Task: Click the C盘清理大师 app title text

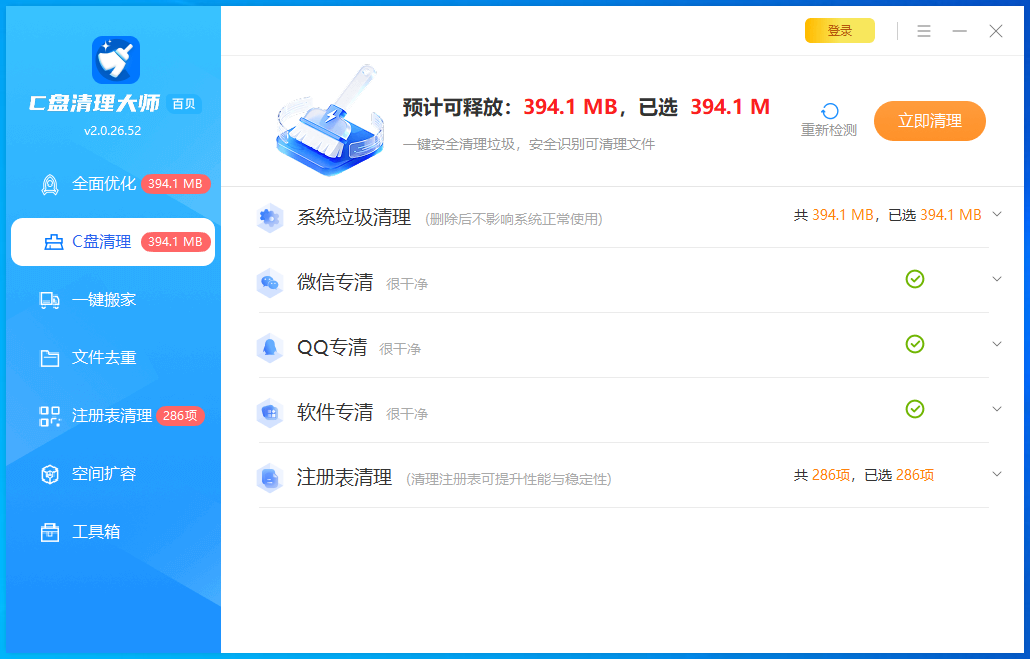Action: coord(94,103)
